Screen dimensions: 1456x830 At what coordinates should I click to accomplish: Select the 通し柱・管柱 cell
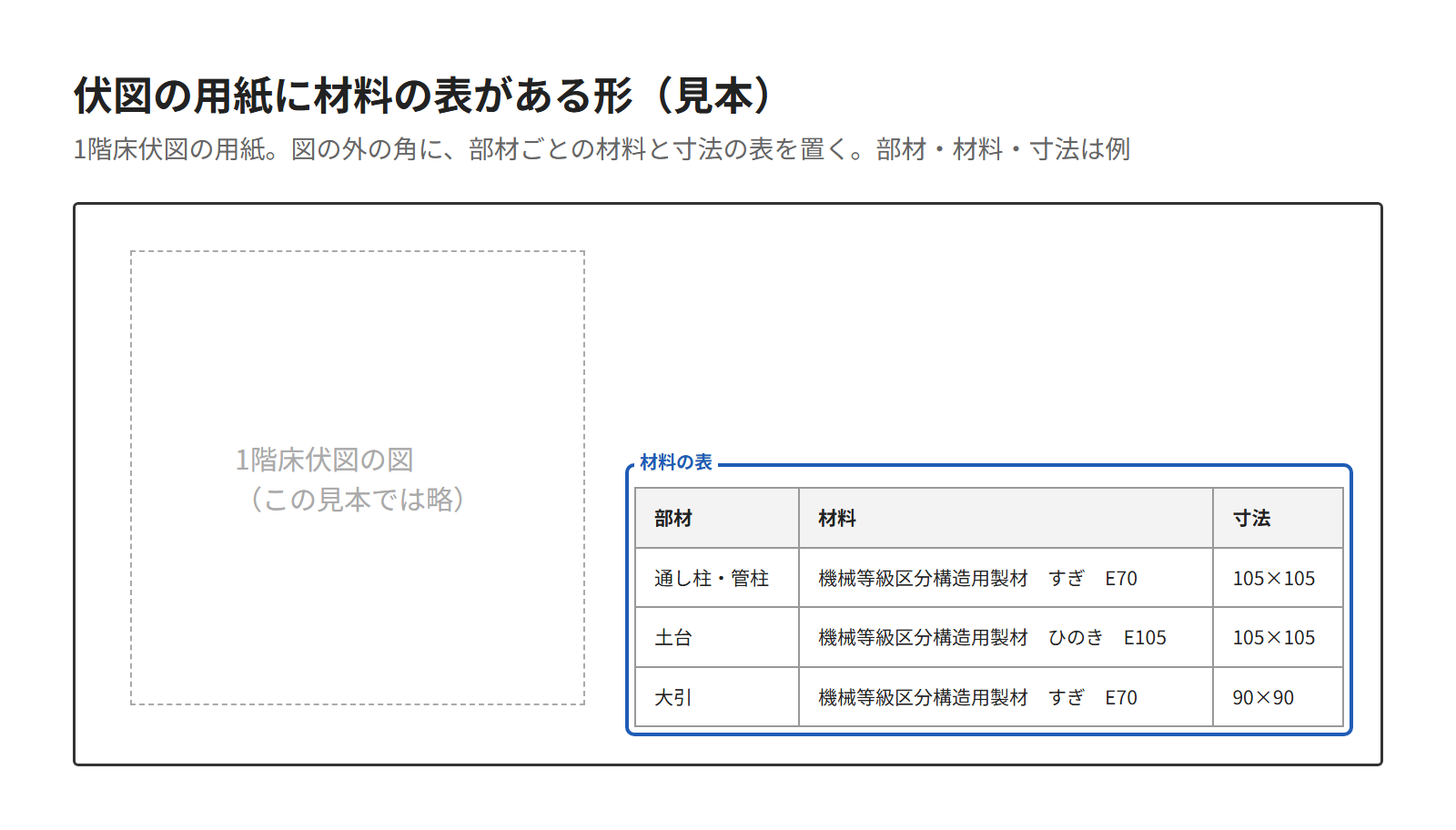(717, 578)
